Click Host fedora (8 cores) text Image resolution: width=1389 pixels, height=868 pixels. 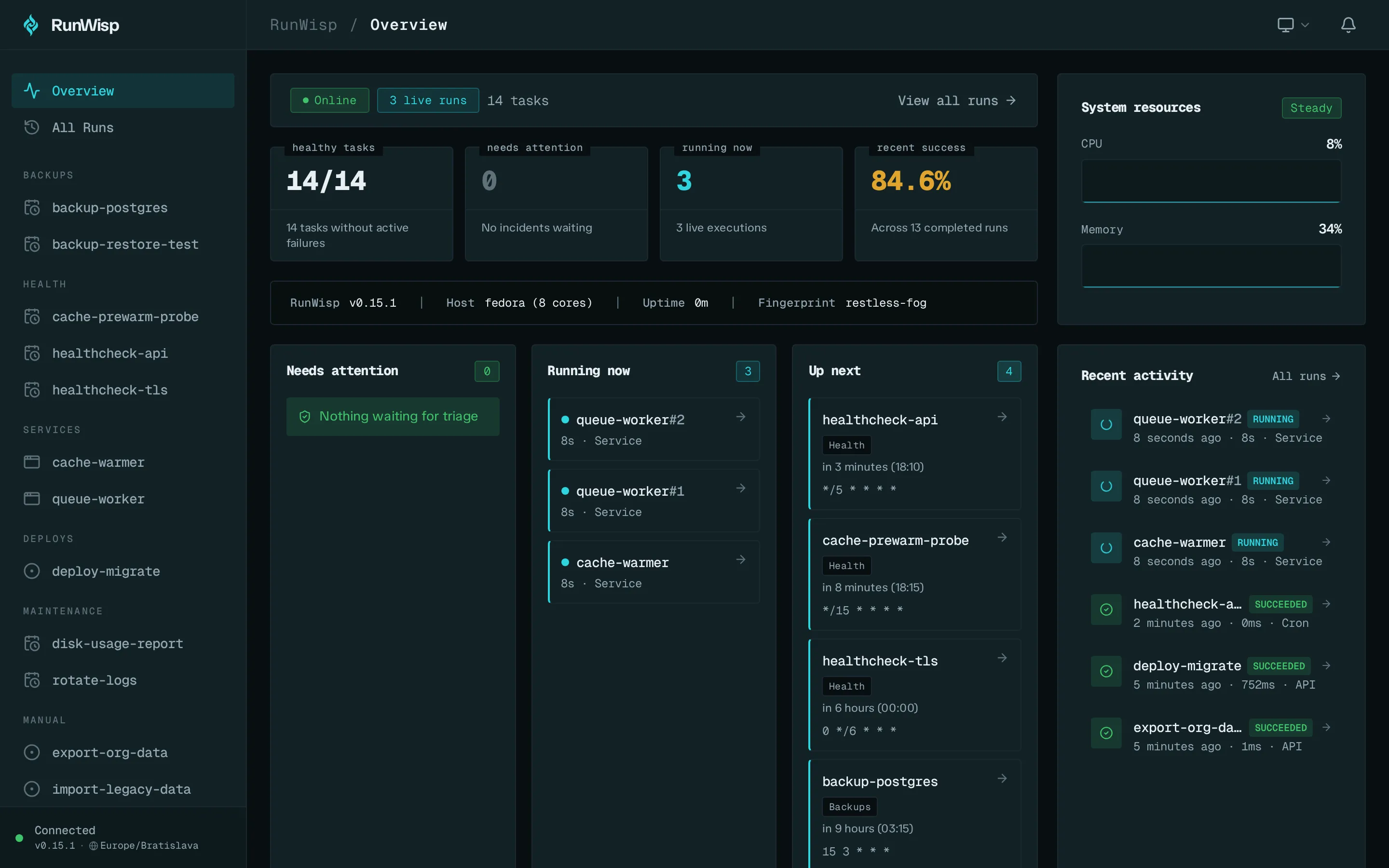click(x=519, y=303)
